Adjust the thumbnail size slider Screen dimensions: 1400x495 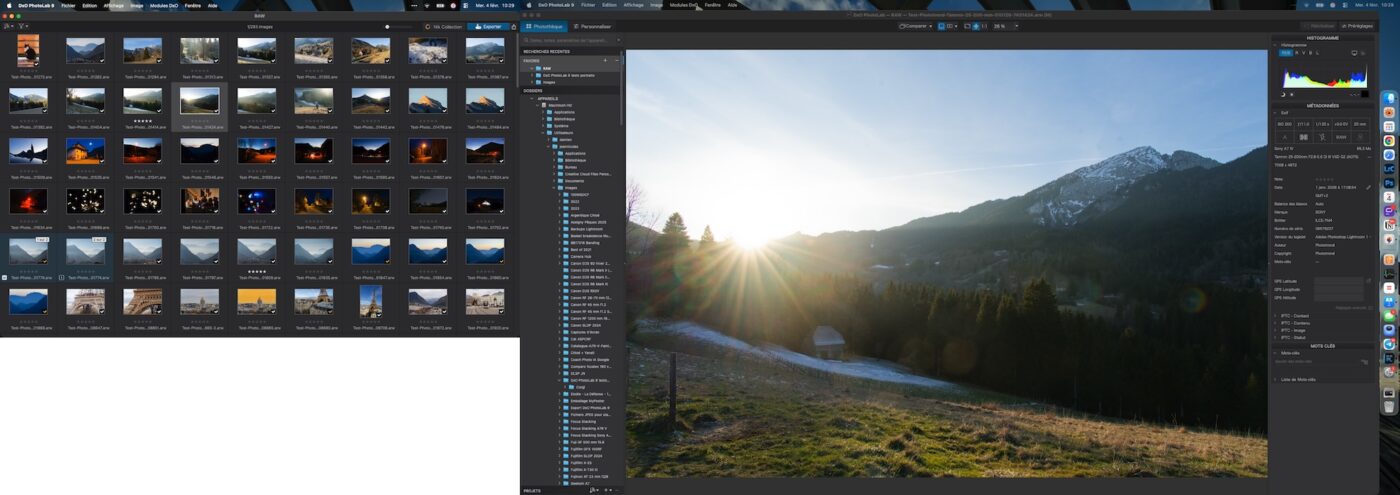(388, 26)
